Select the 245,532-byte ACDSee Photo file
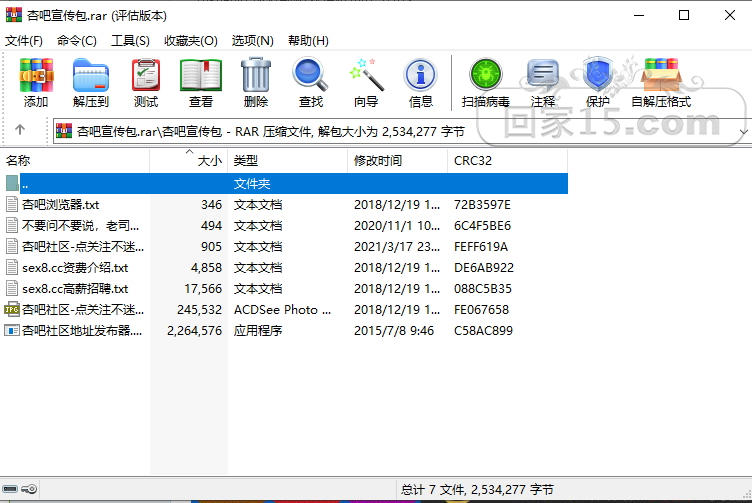Viewport: 752px width, 503px height. point(82,310)
